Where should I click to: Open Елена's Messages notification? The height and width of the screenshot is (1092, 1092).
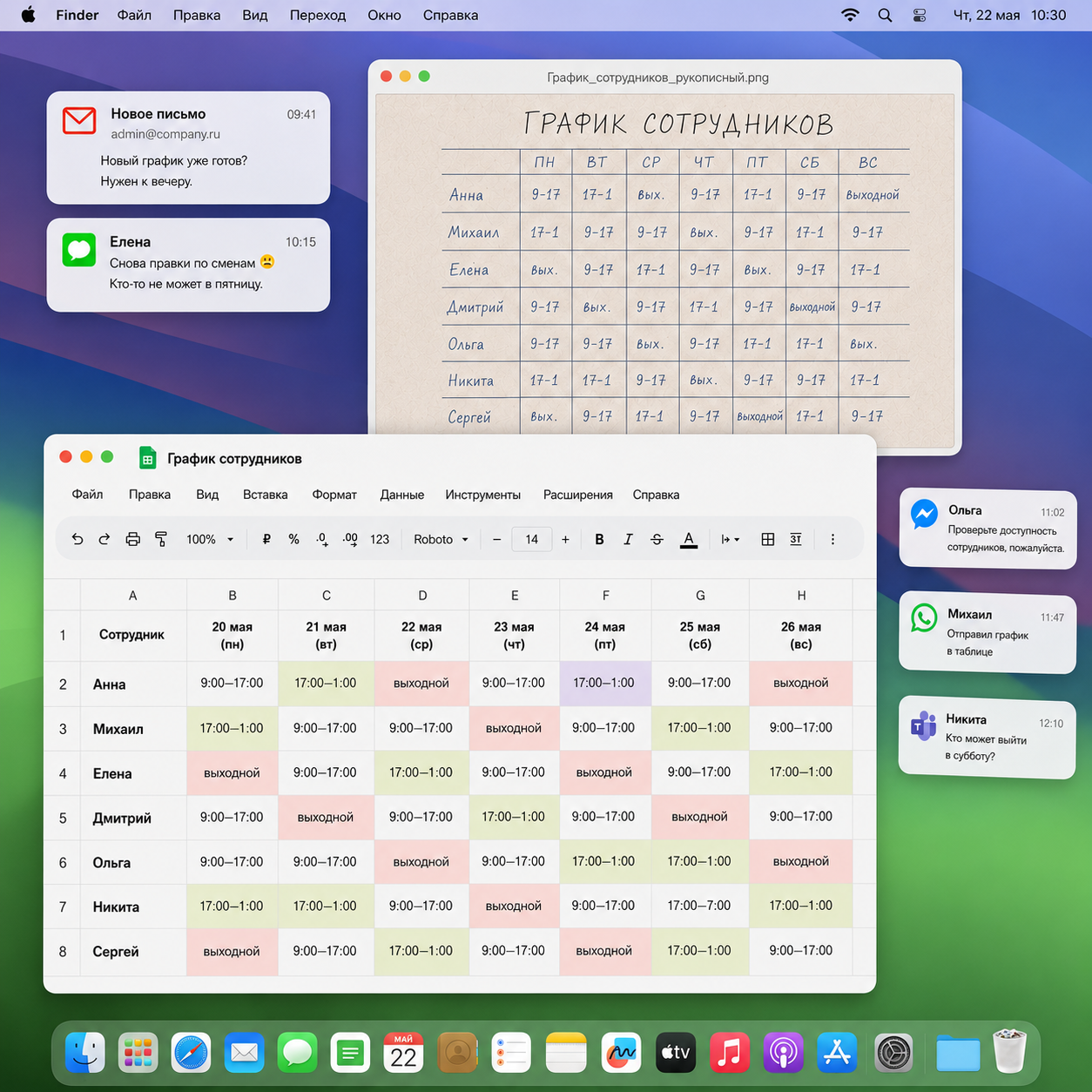[x=188, y=264]
